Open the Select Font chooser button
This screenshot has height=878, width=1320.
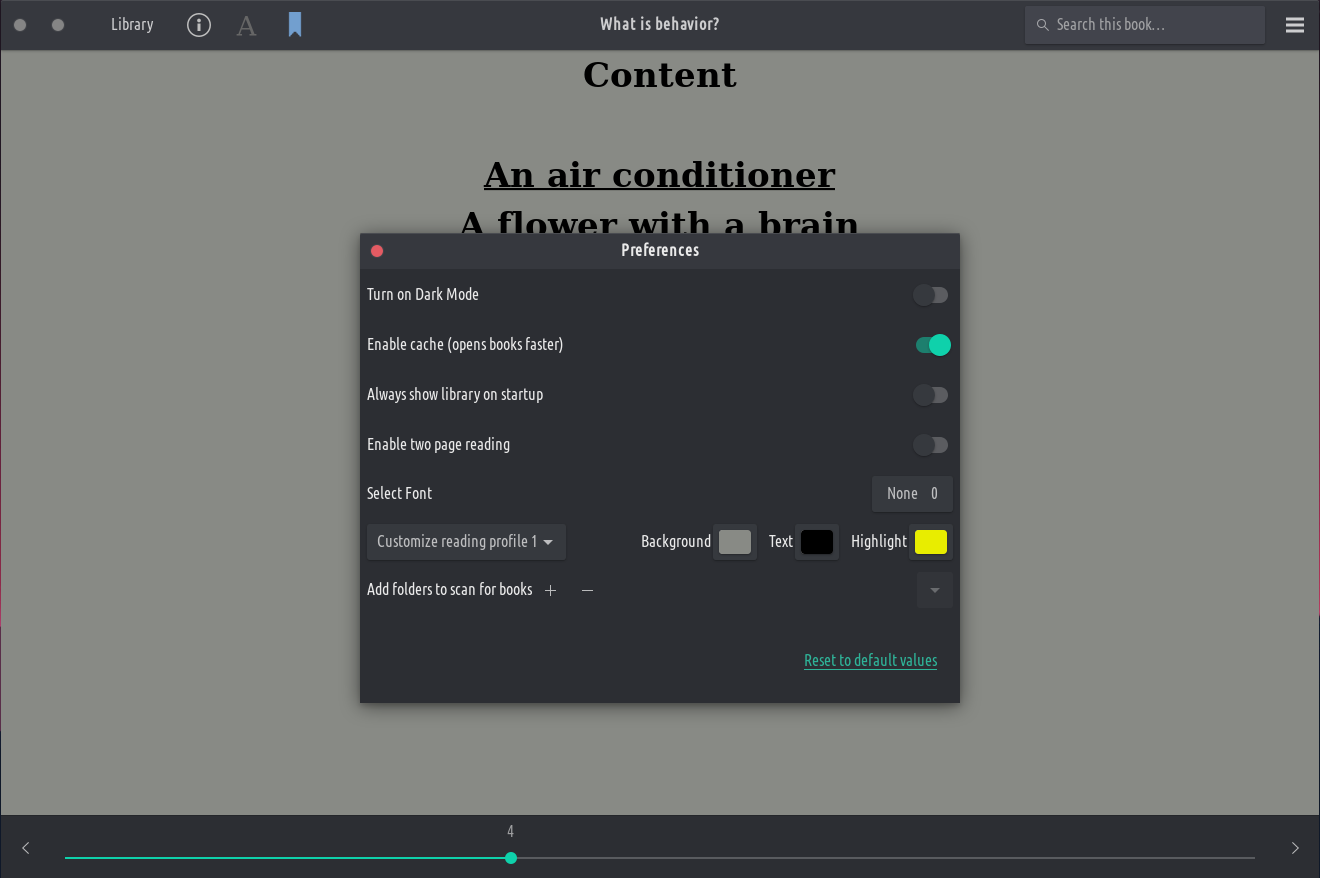912,494
